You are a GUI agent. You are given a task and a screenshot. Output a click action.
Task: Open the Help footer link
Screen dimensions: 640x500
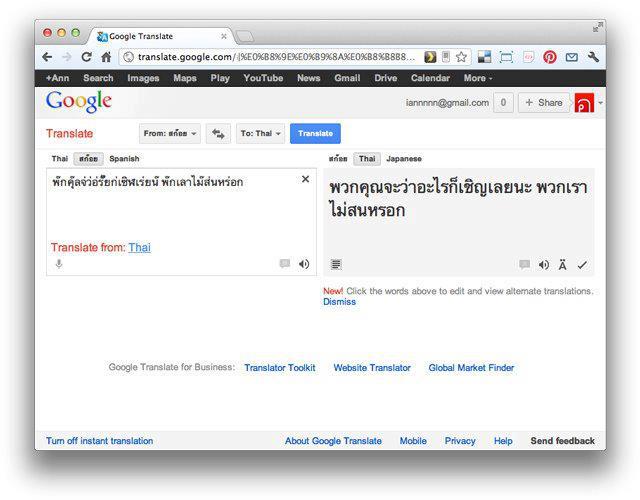pyautogui.click(x=503, y=441)
